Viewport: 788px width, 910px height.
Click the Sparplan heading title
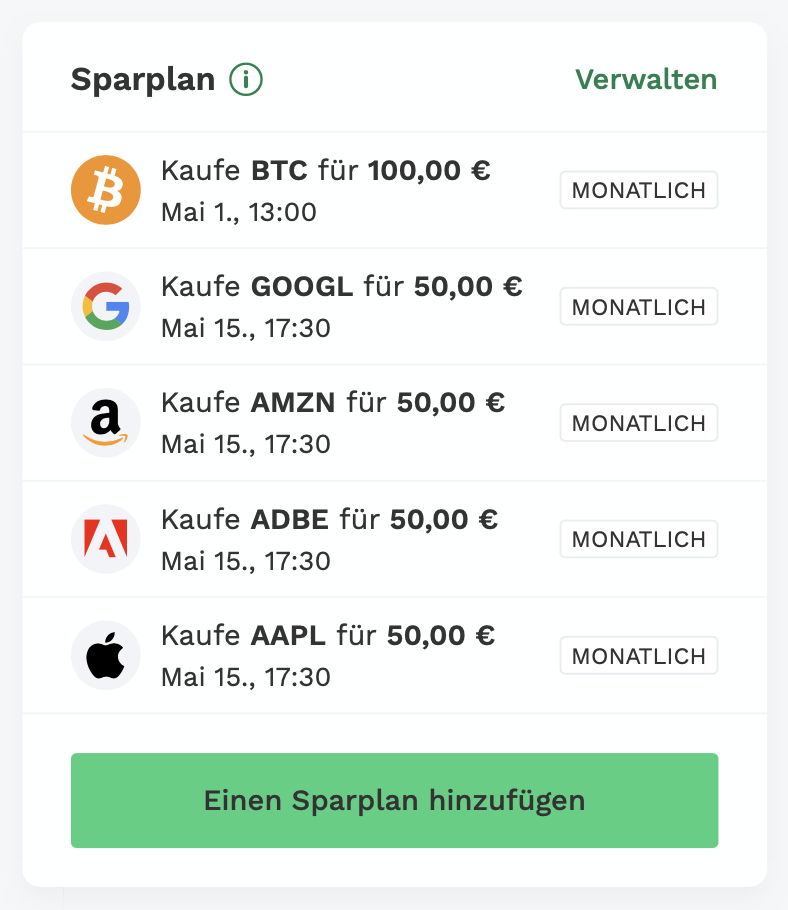[143, 79]
